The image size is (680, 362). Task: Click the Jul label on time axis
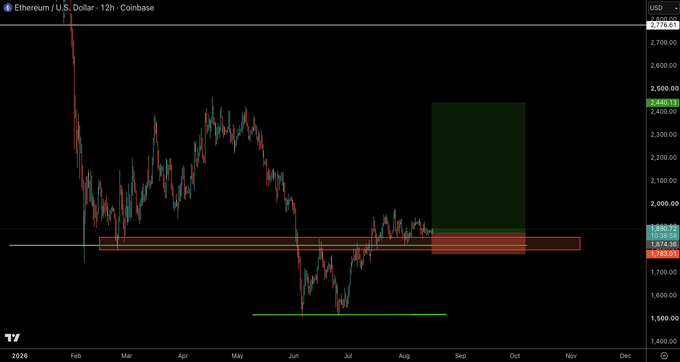pos(348,355)
